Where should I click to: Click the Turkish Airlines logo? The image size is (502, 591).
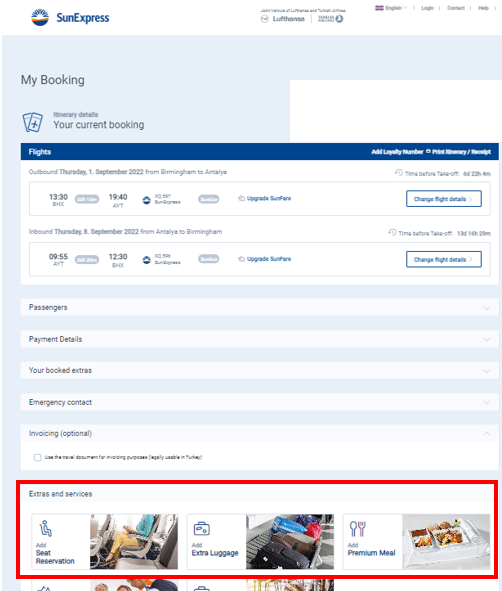(331, 19)
